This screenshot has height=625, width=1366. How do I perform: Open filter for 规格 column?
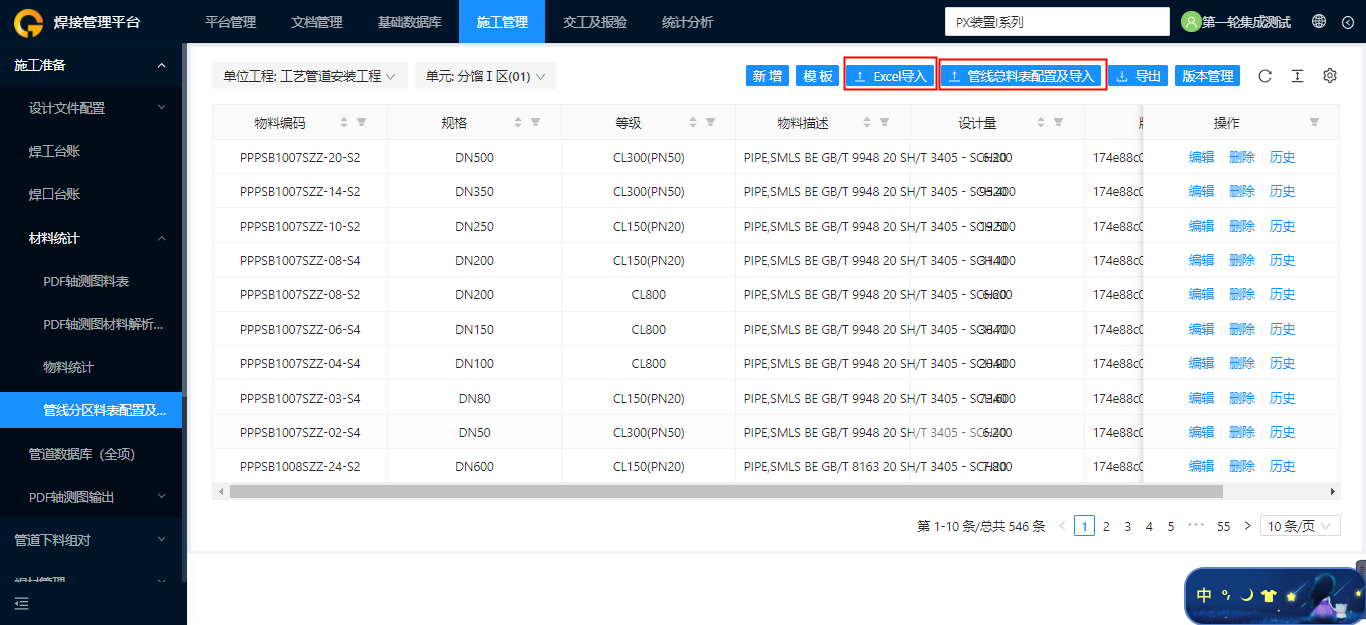click(535, 122)
